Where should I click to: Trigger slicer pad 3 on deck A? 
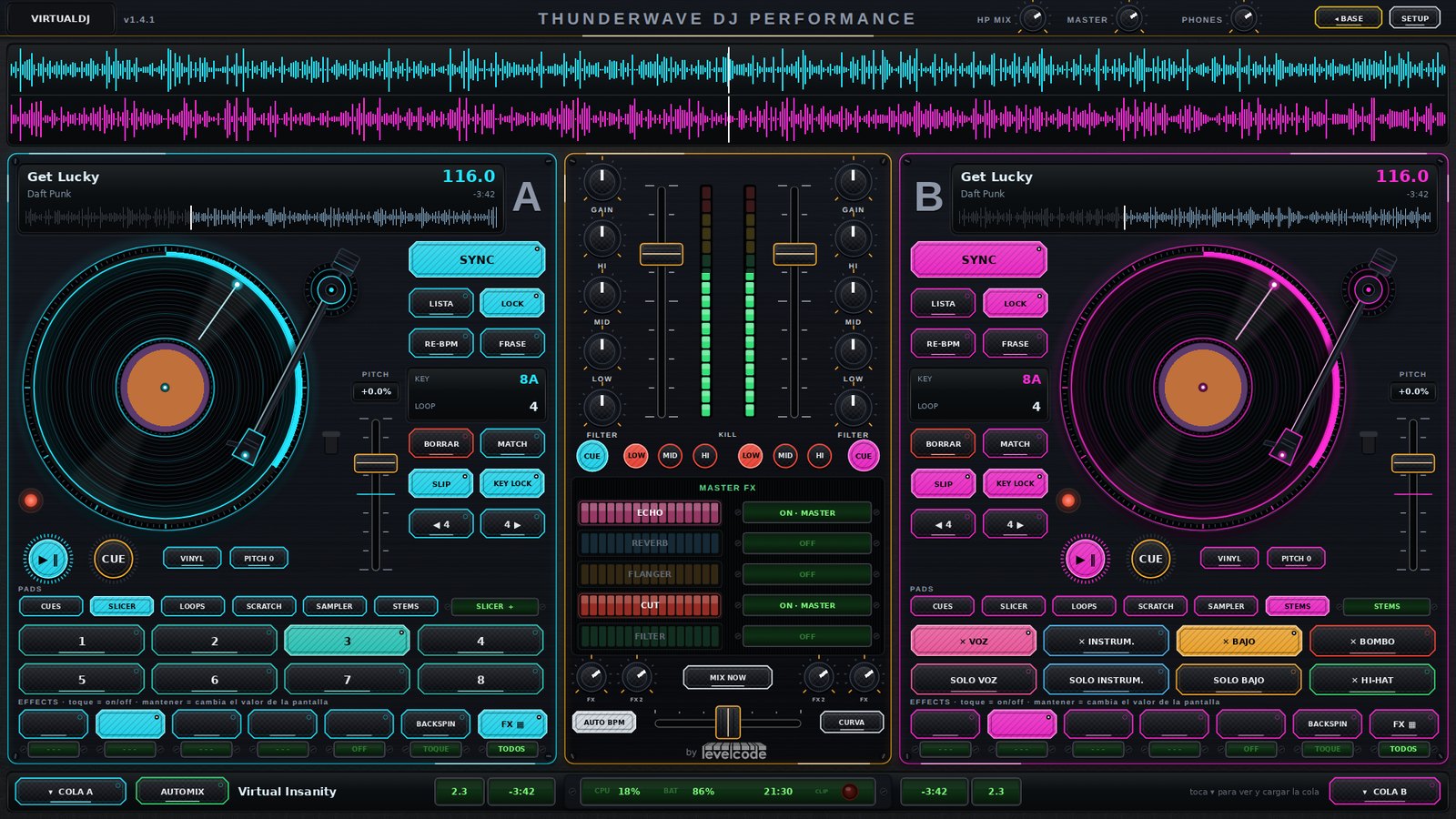coord(347,642)
